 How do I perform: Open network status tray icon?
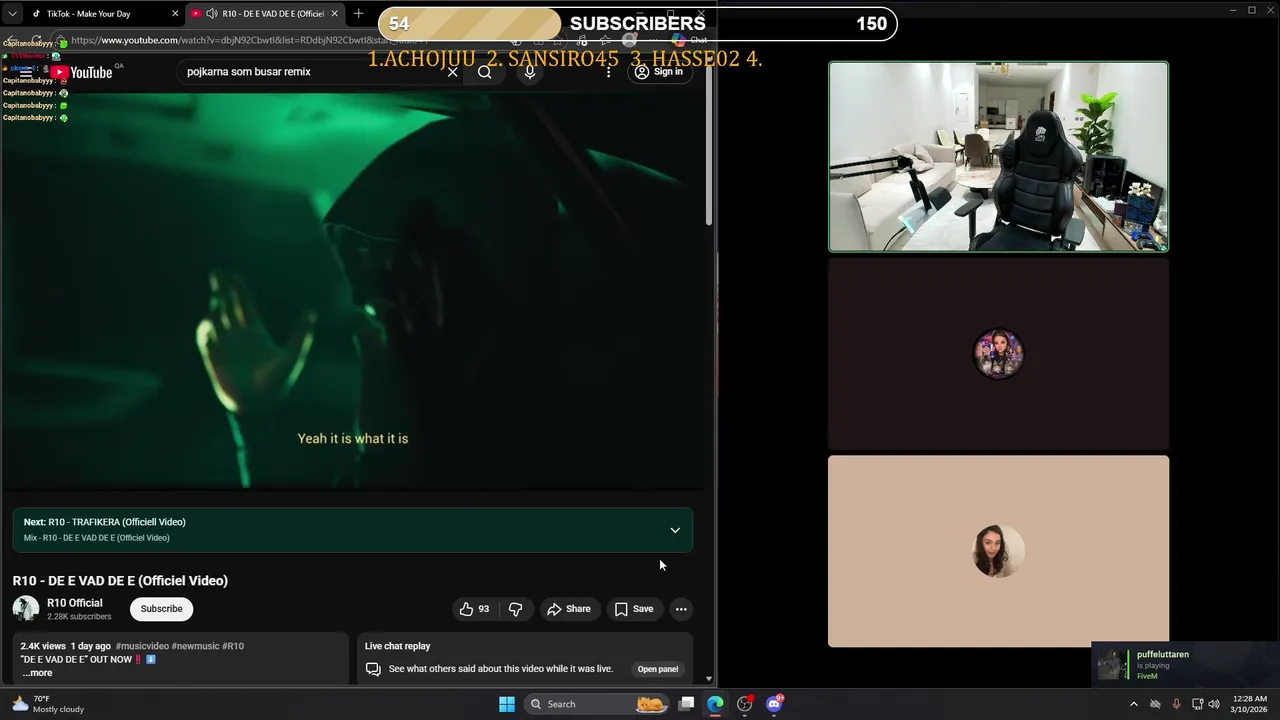(x=1197, y=704)
